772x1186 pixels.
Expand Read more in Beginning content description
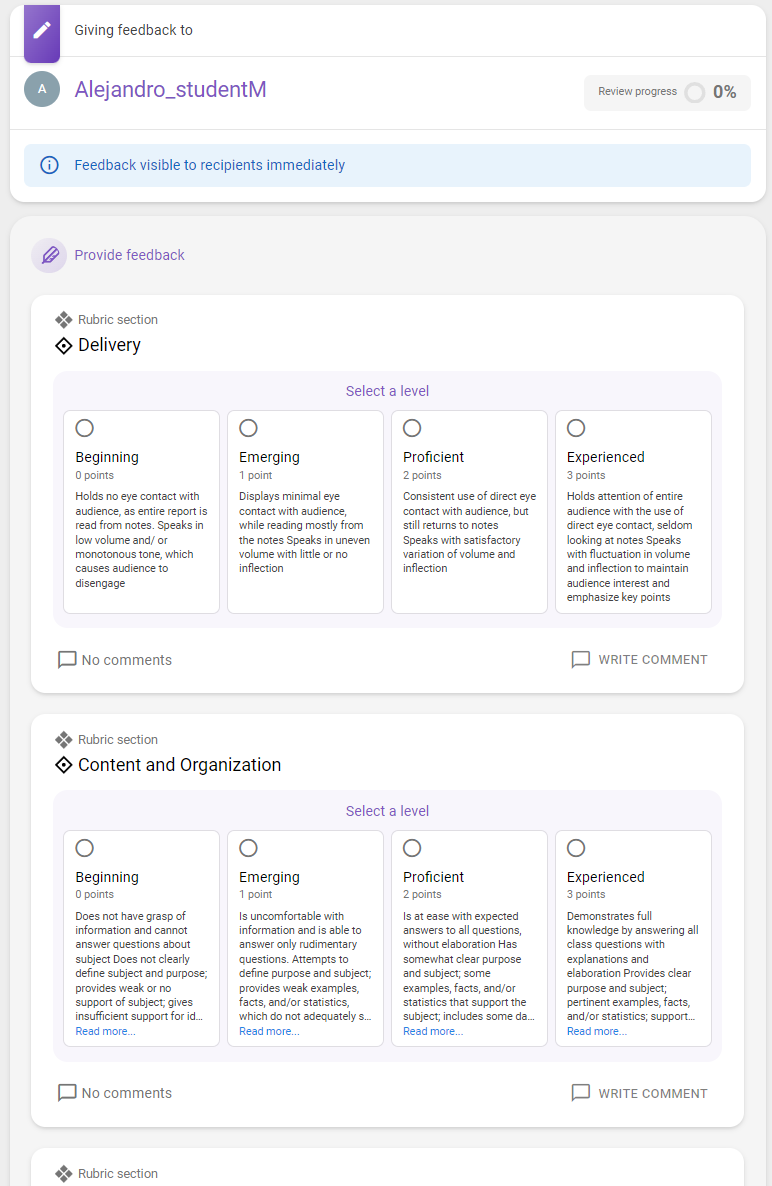click(x=105, y=1031)
